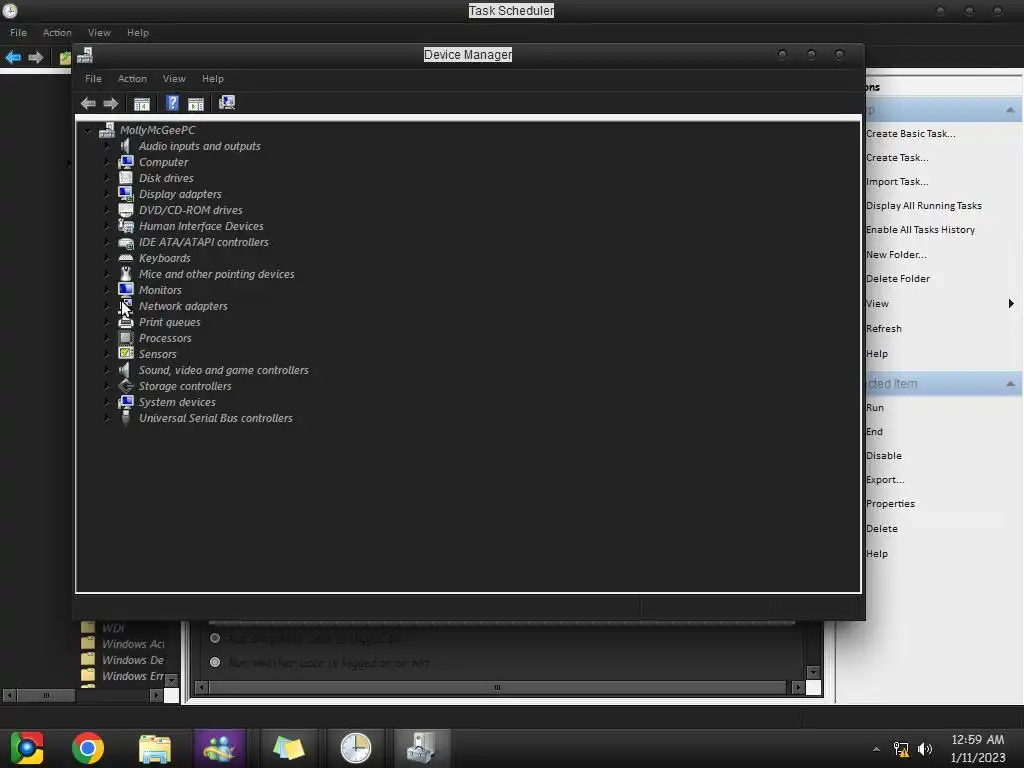This screenshot has width=1024, height=768.
Task: Click the Monitors icon
Action: point(125,289)
